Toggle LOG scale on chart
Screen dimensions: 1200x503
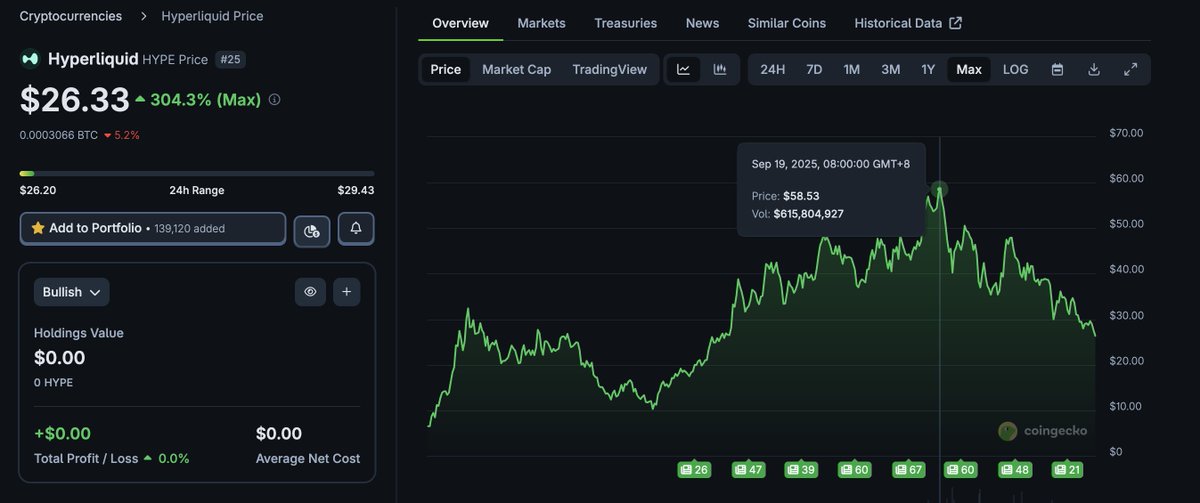[1015, 69]
